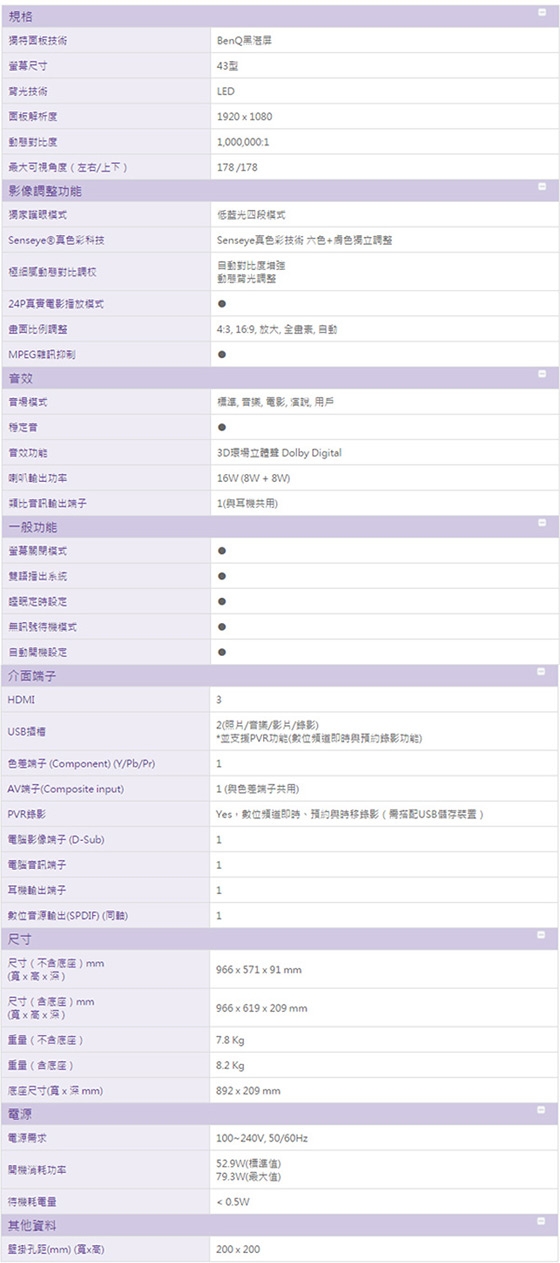Click the dot beside 穩定音
560x1263 pixels.
pyautogui.click(x=221, y=427)
